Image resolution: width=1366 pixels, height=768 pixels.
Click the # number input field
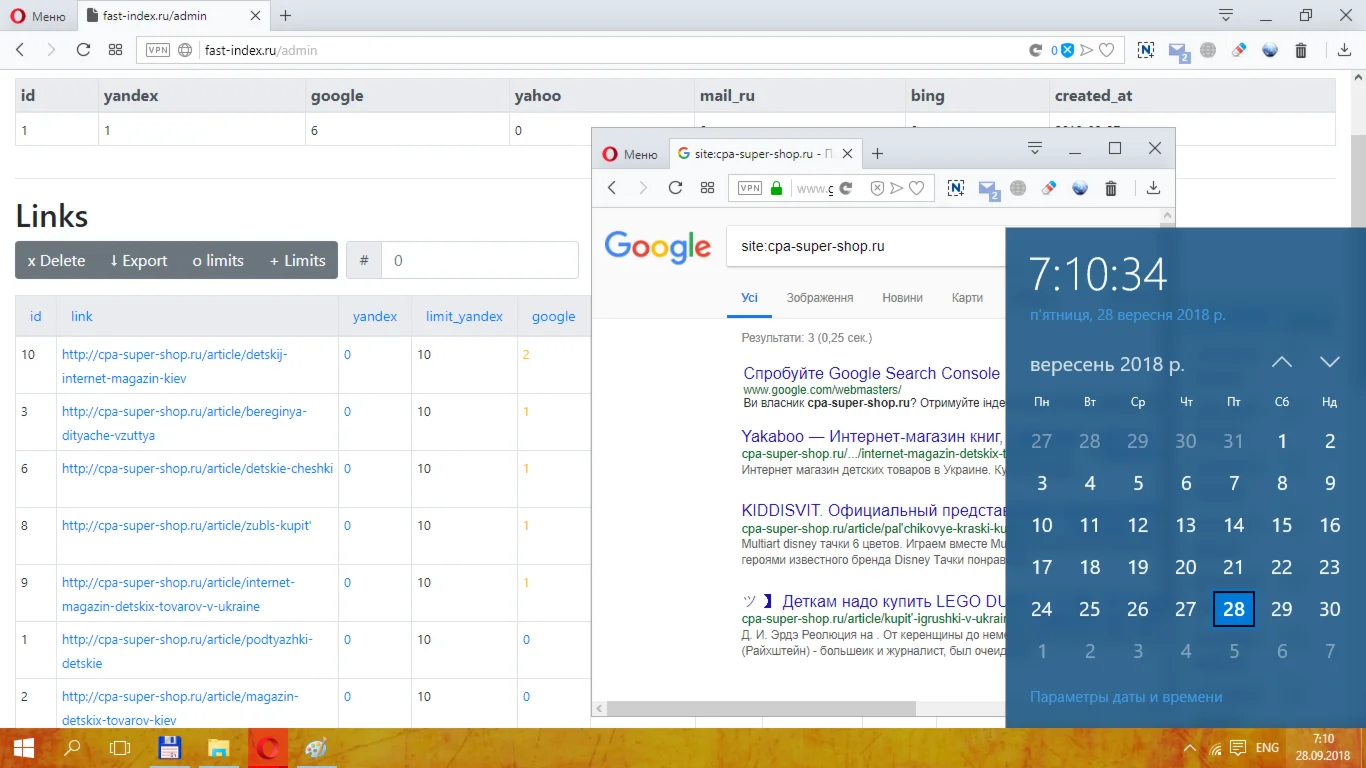coord(479,260)
